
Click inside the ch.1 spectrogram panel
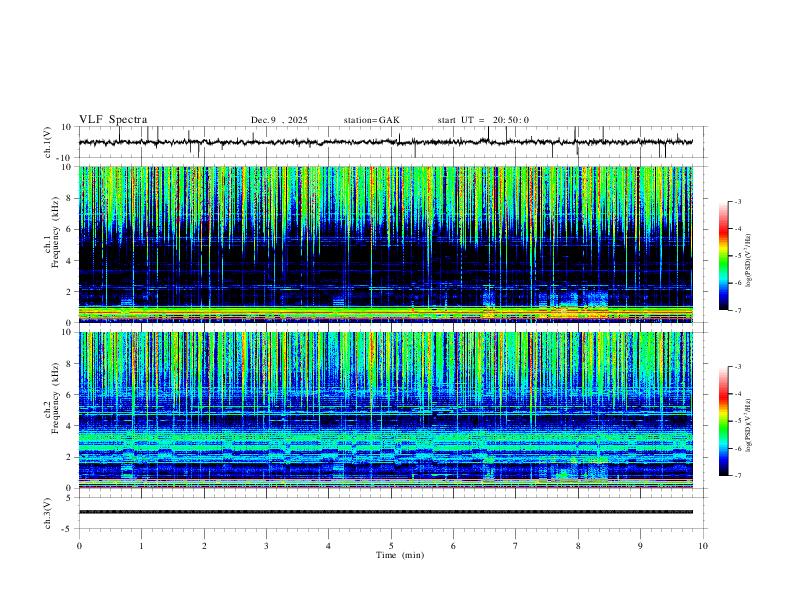tap(386, 244)
